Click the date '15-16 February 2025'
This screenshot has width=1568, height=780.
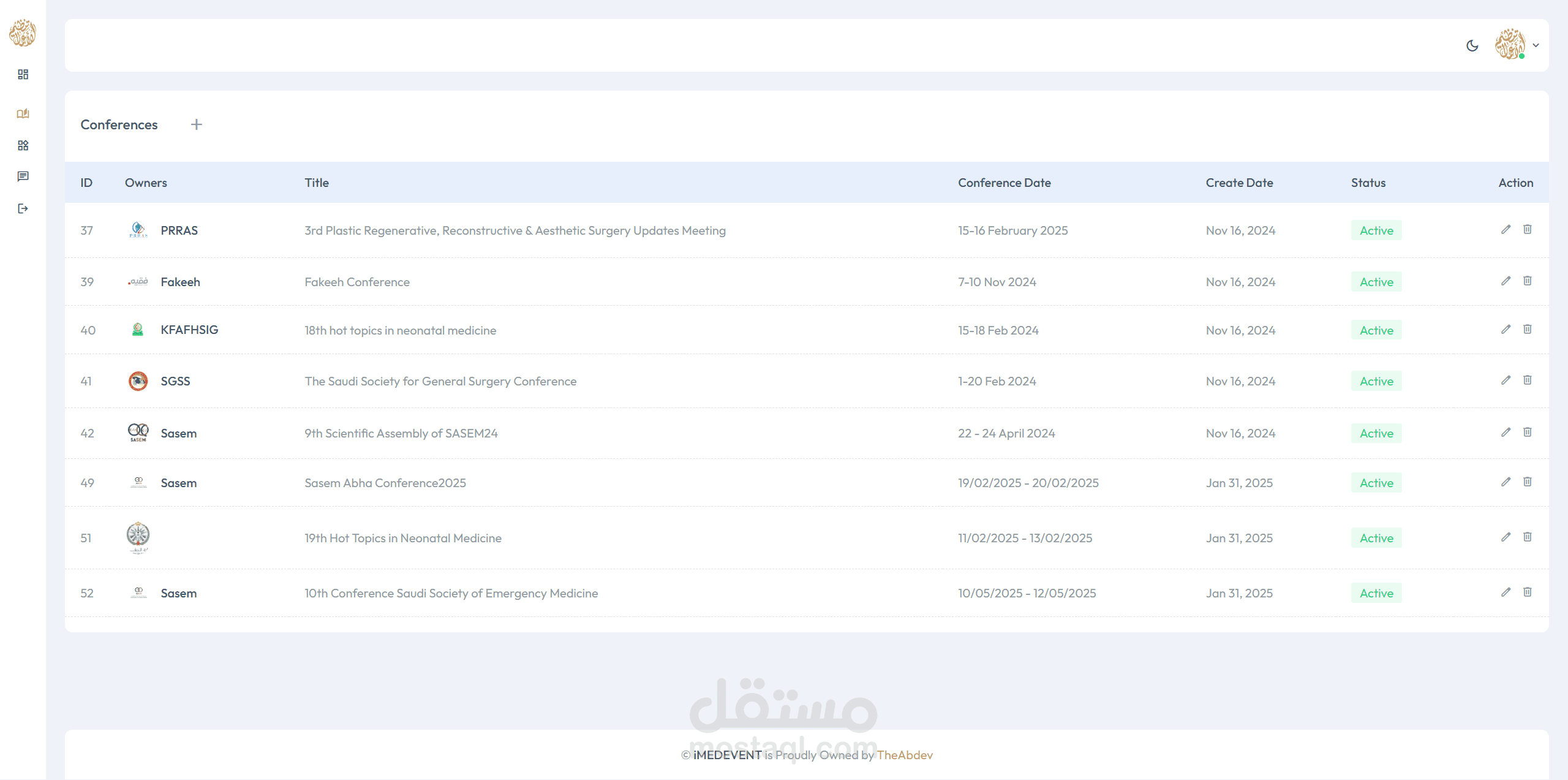(1013, 230)
